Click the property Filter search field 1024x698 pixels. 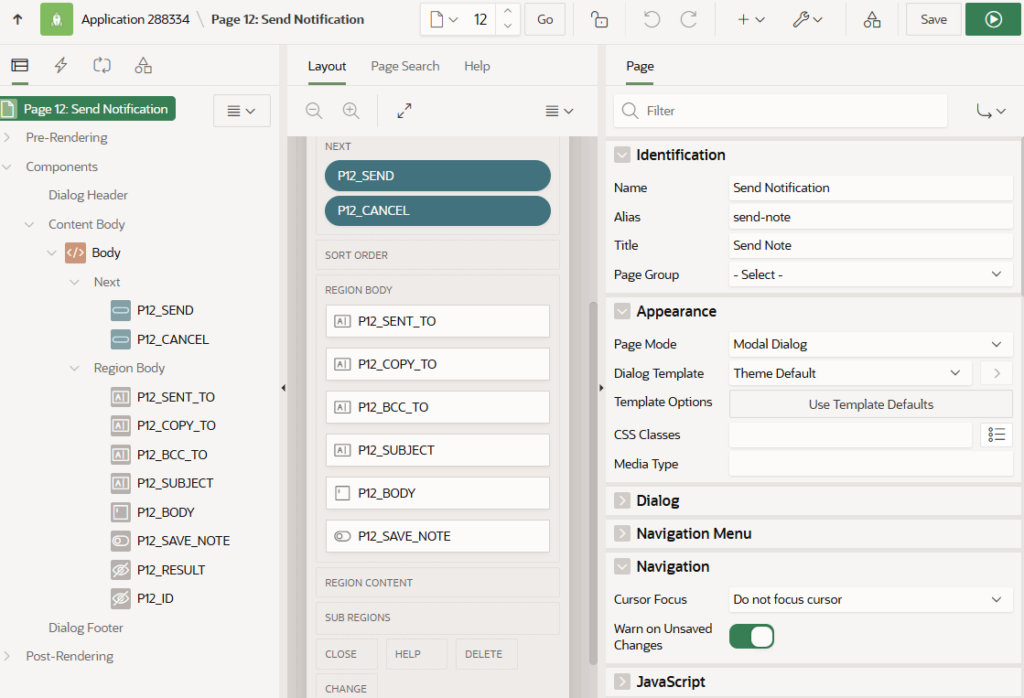pyautogui.click(x=780, y=111)
